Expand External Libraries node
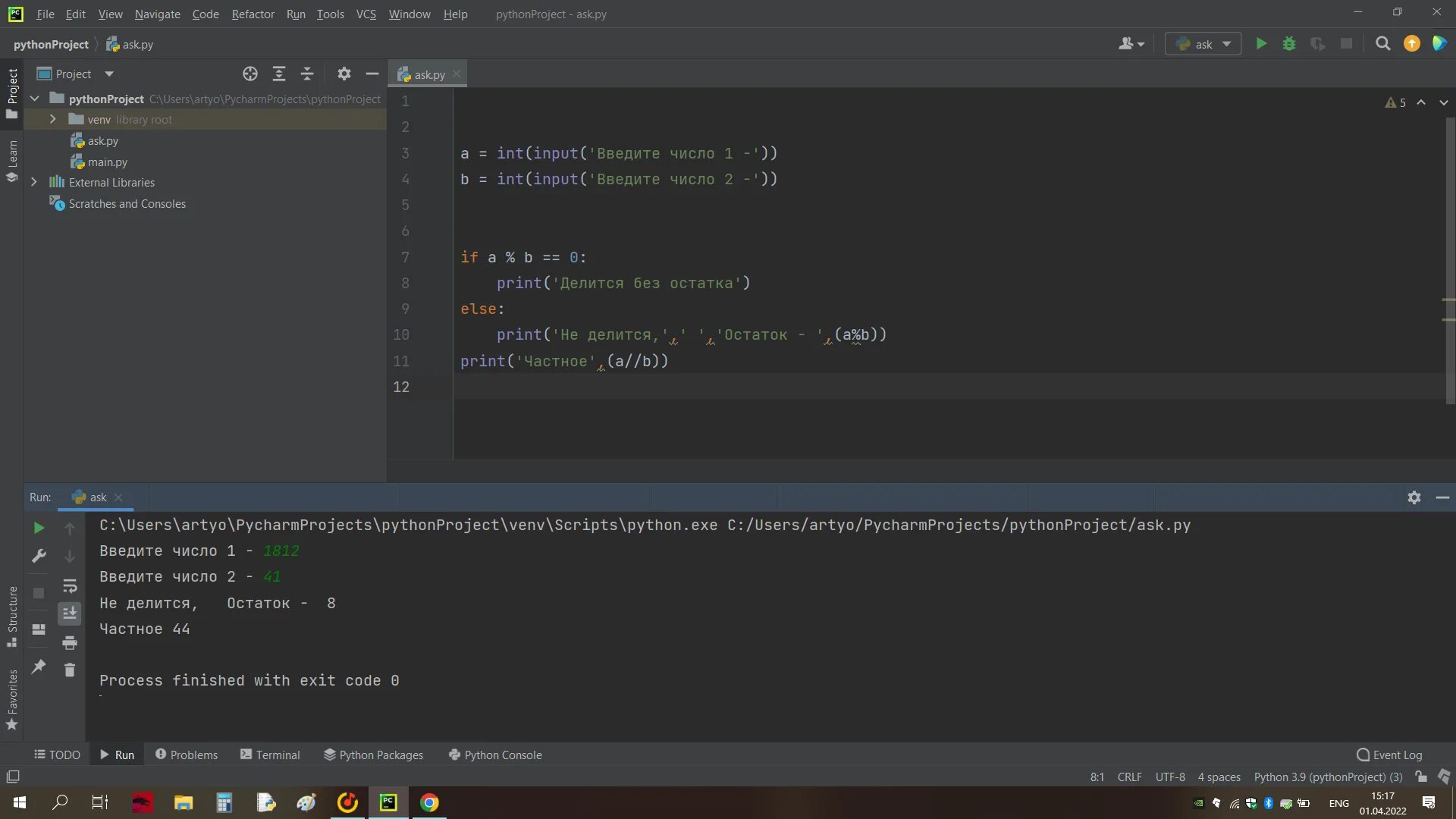Viewport: 1456px width, 819px height. tap(33, 182)
